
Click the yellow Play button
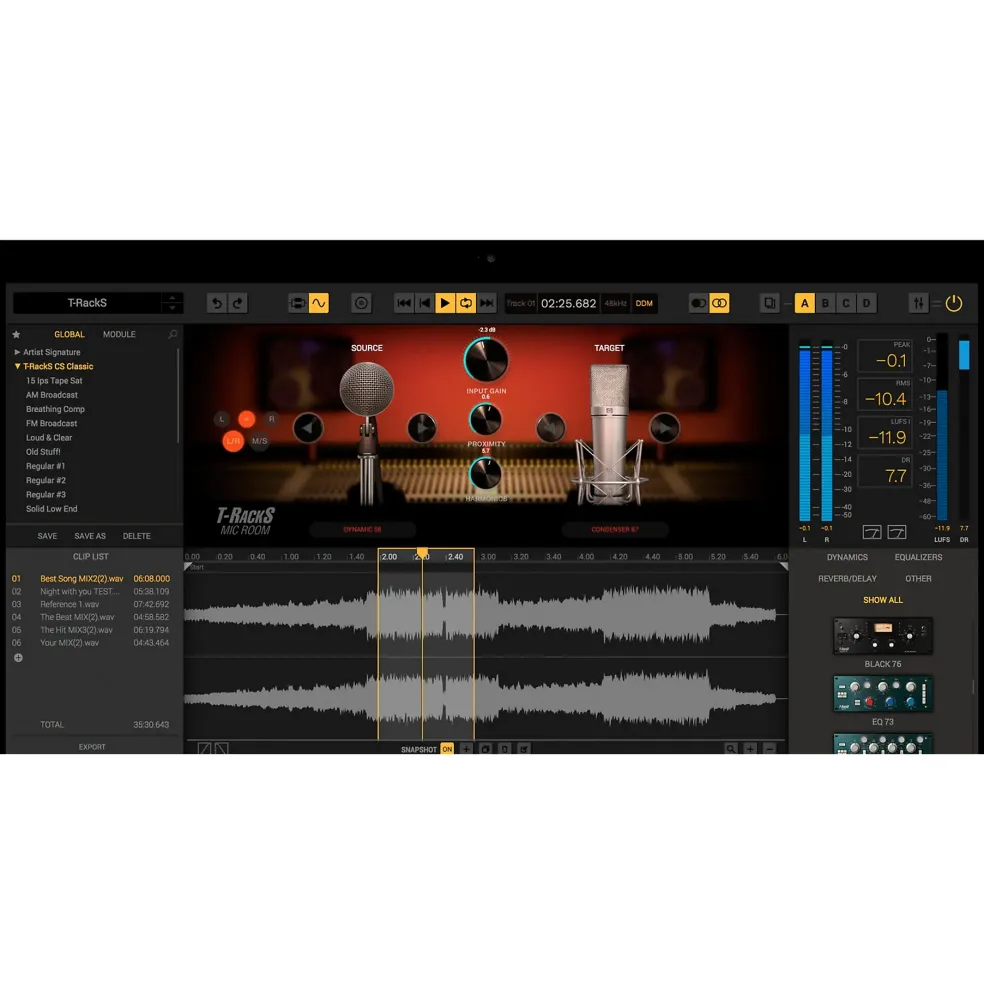445,303
